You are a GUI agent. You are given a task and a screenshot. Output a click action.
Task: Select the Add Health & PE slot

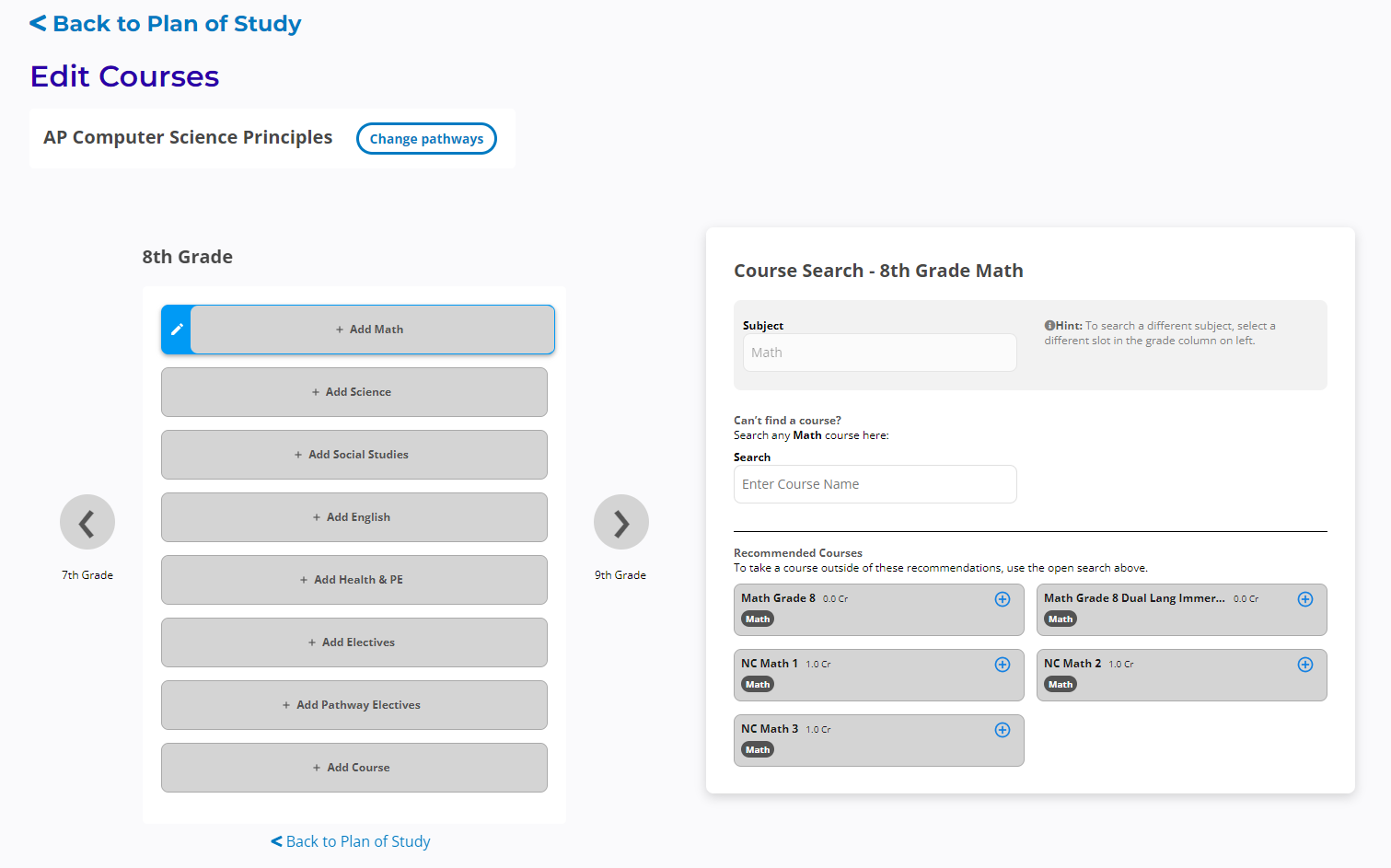354,580
